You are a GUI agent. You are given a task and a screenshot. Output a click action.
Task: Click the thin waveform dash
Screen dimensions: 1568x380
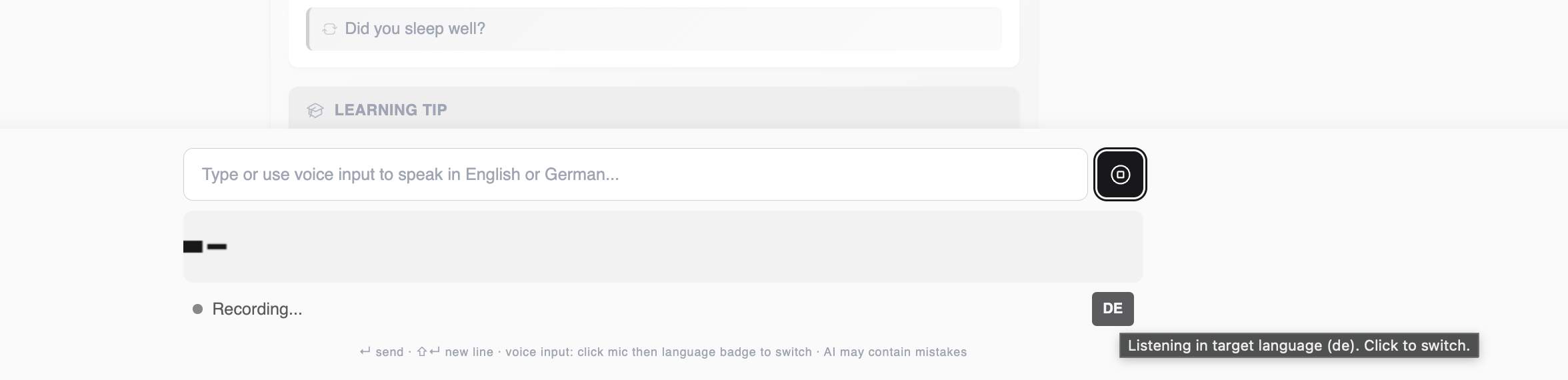pos(217,247)
